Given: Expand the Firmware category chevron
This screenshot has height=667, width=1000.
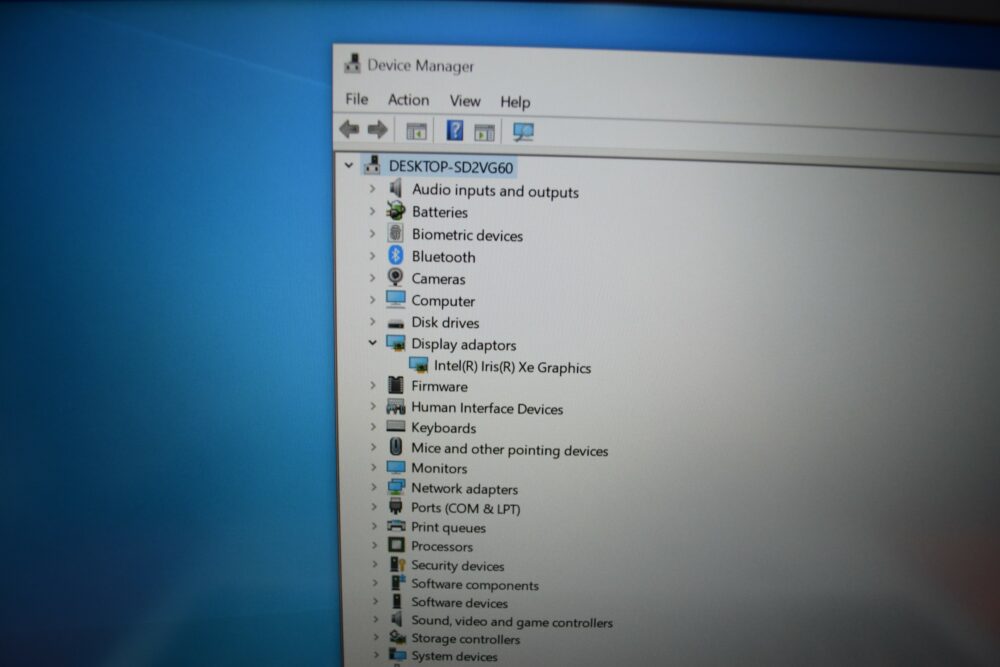Looking at the screenshot, I should 373,385.
